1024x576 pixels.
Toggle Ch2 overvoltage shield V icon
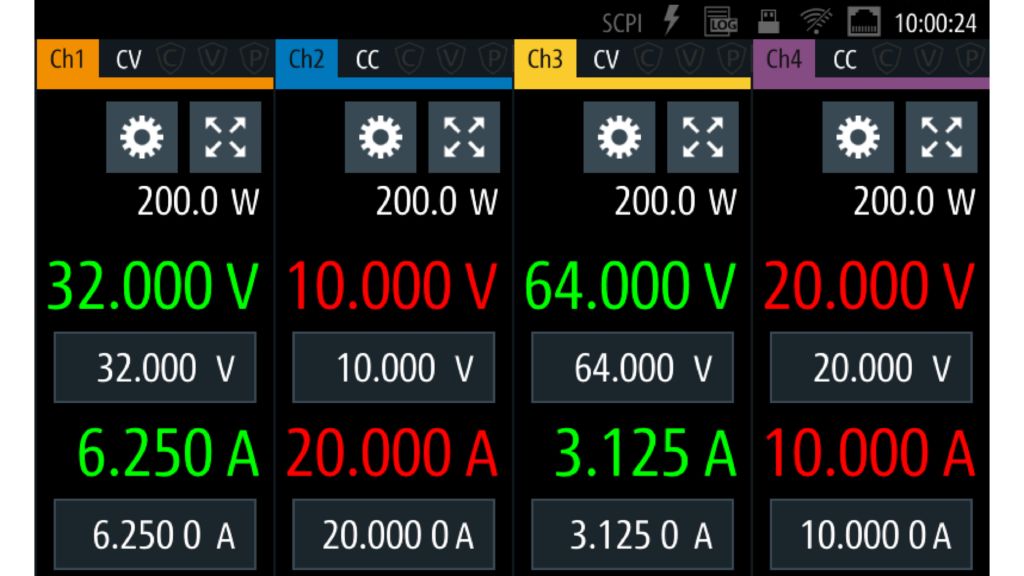click(x=450, y=60)
